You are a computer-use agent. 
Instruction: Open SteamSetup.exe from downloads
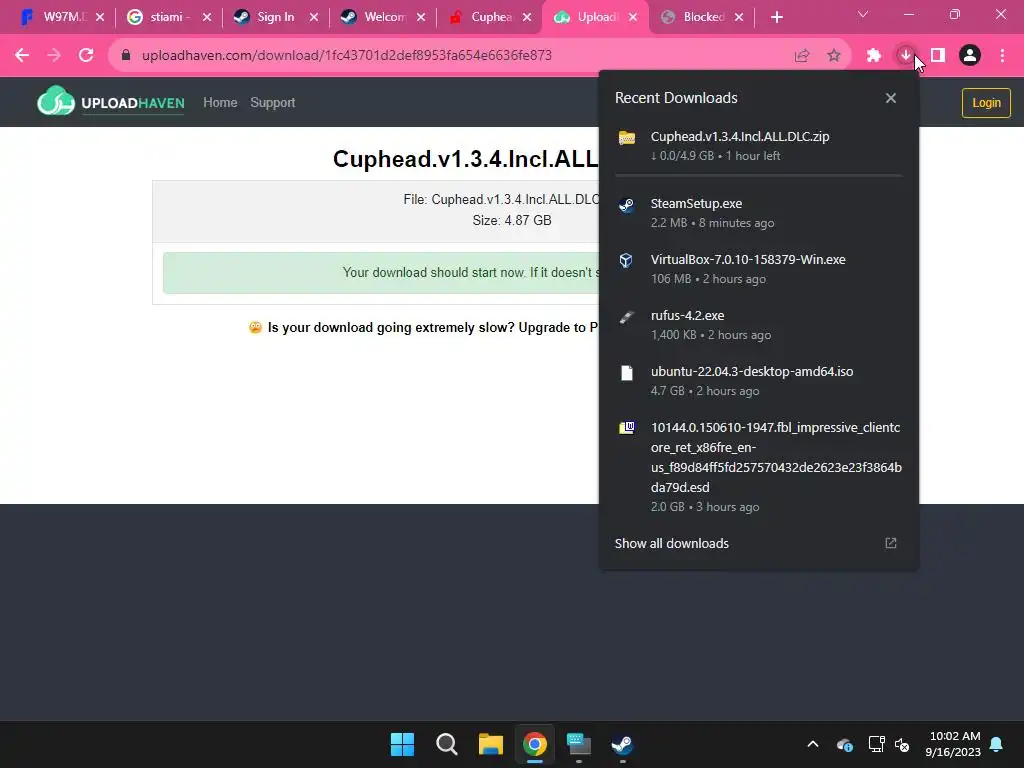[759, 213]
